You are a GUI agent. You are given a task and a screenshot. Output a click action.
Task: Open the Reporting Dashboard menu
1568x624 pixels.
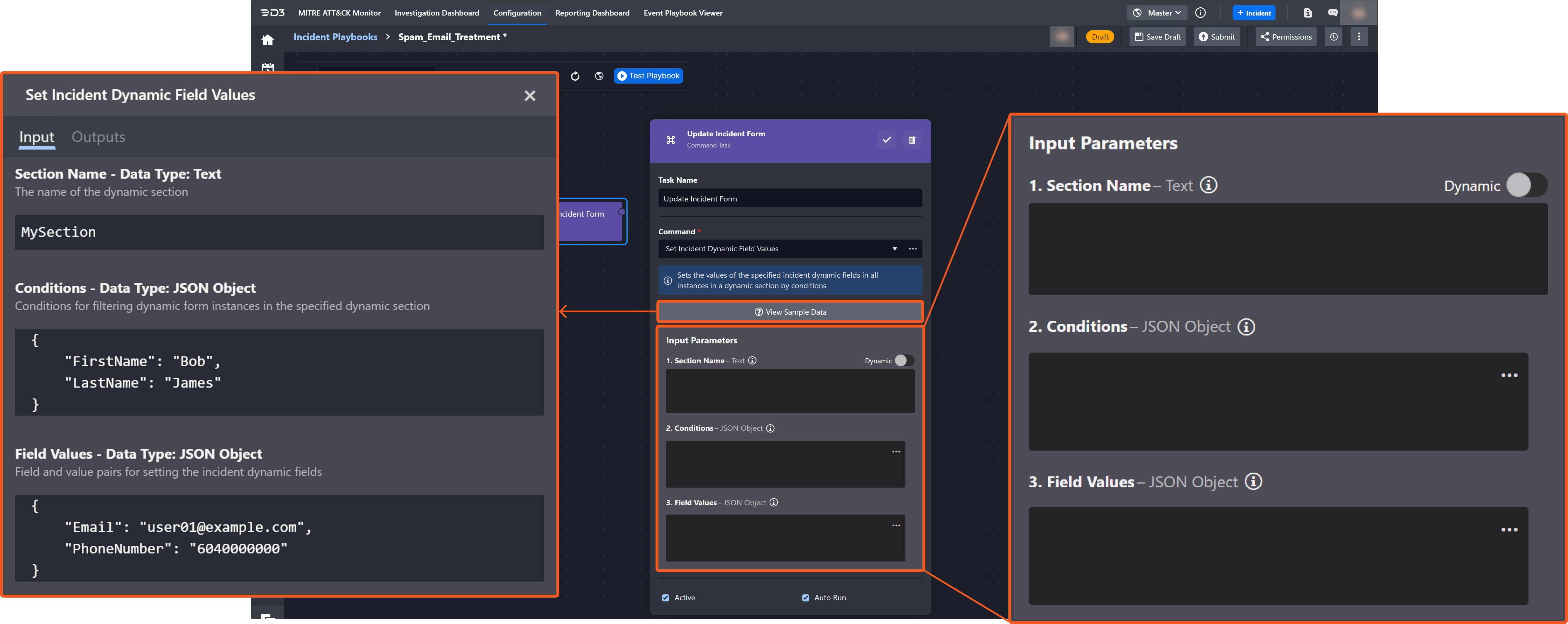(x=592, y=13)
